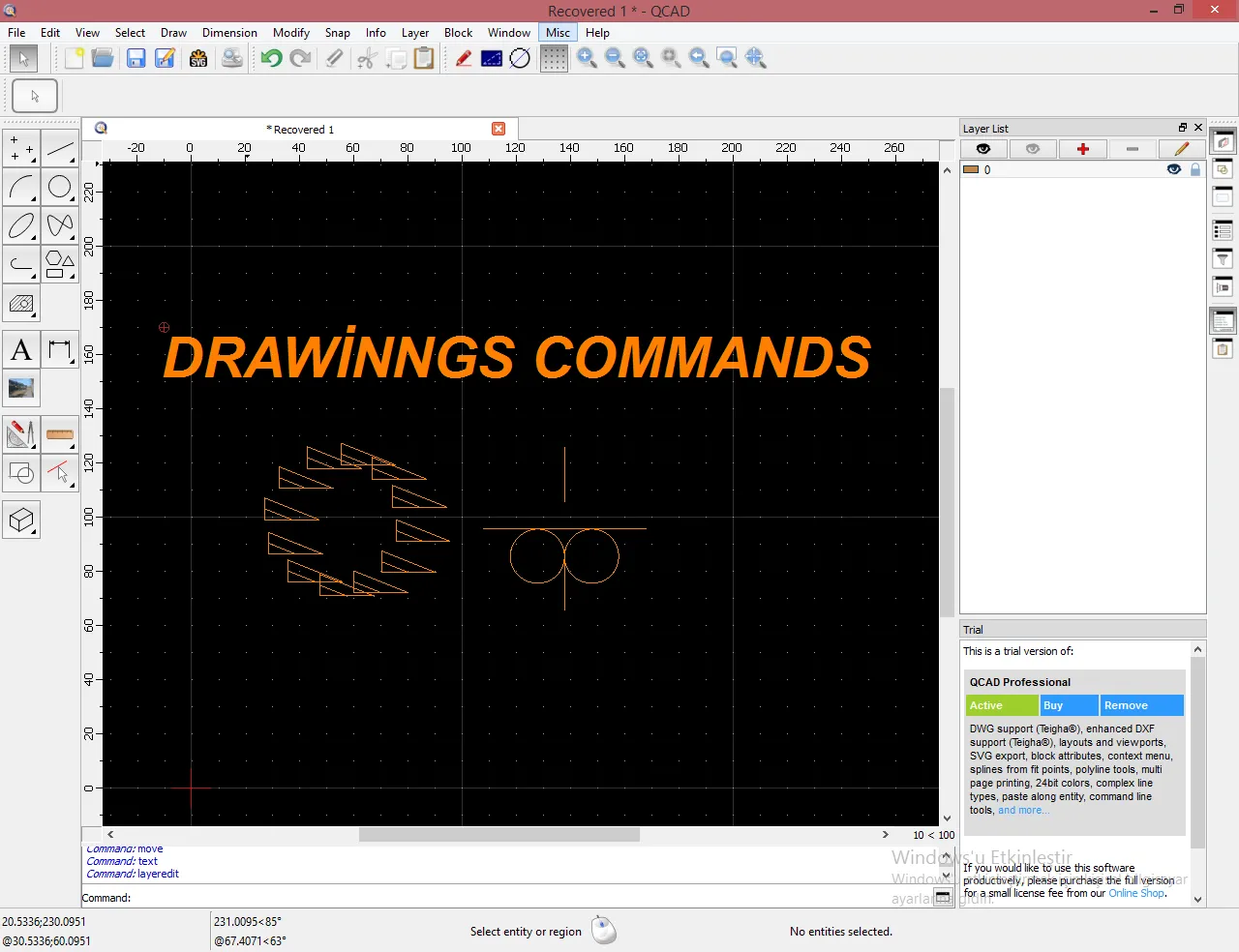Open the spline drawing tools
This screenshot has width=1239, height=952.
60,225
